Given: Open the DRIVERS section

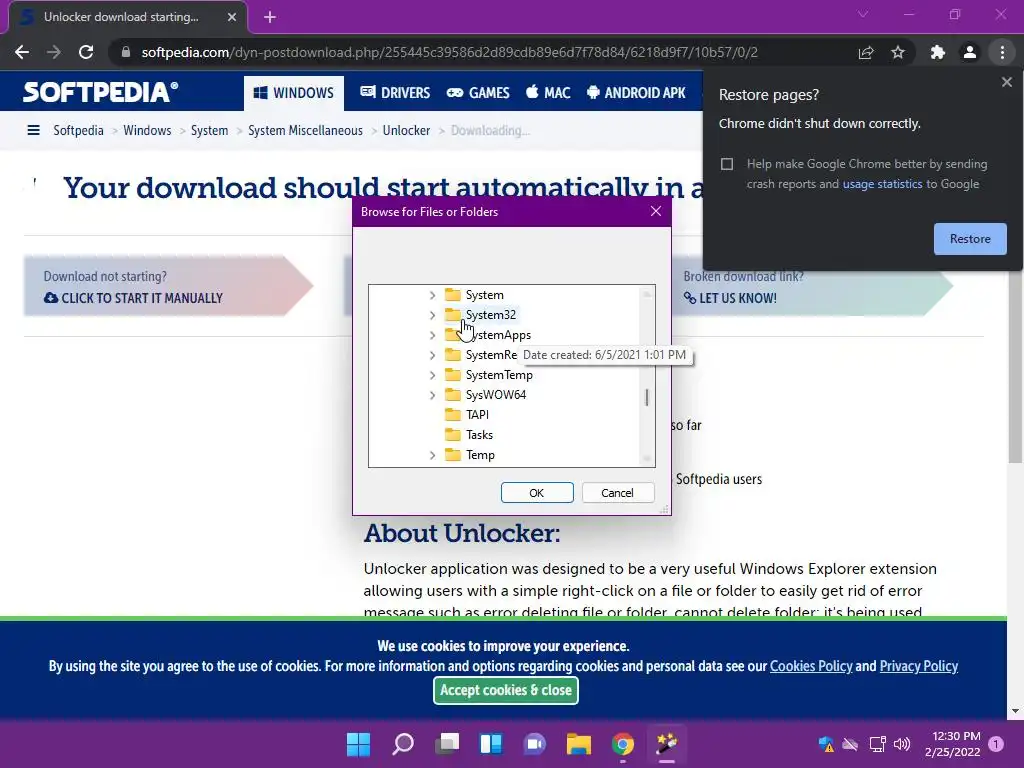Looking at the screenshot, I should (x=395, y=93).
